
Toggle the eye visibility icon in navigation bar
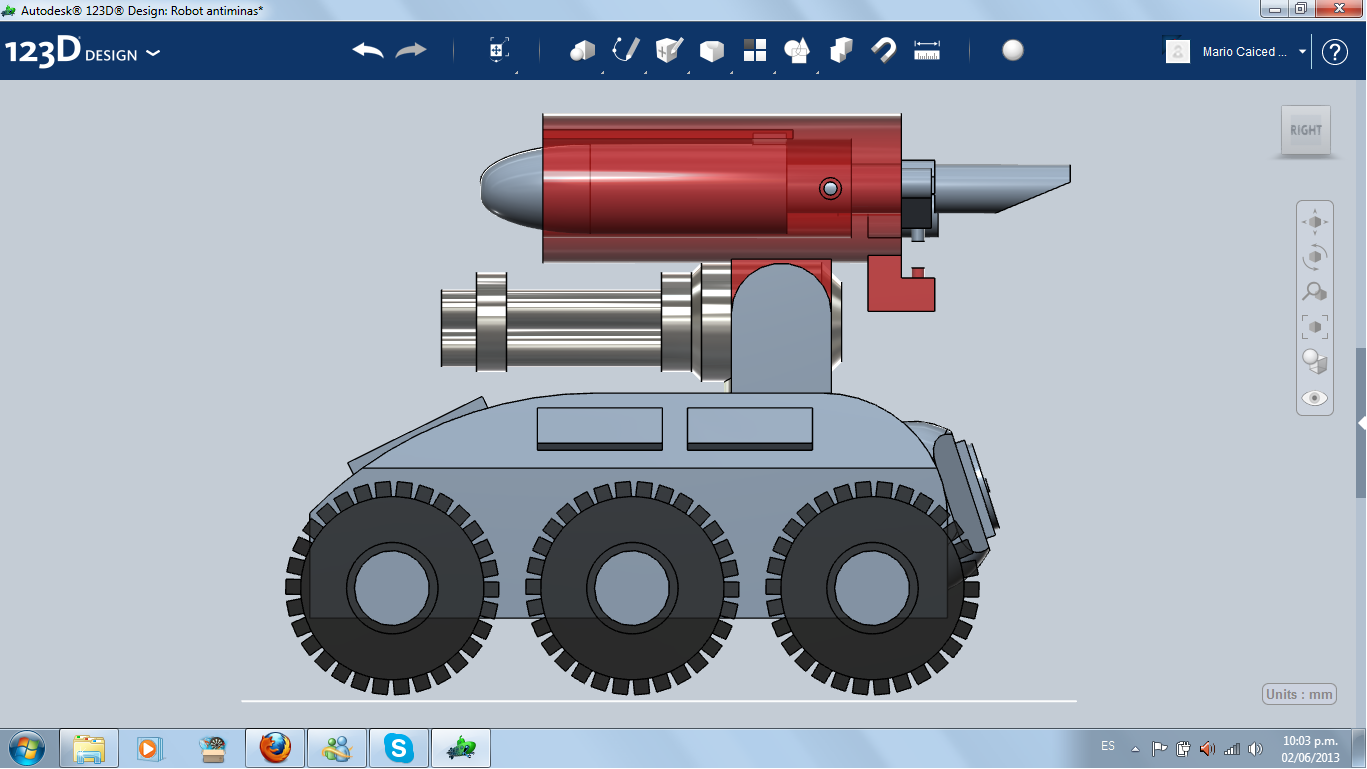[x=1315, y=398]
